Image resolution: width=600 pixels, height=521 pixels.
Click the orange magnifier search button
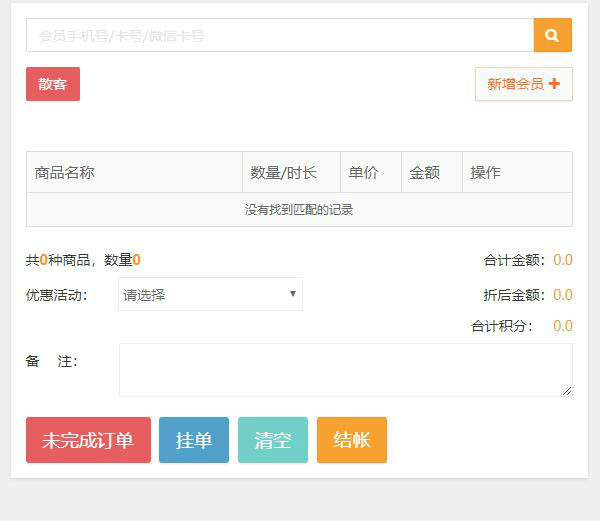point(552,35)
